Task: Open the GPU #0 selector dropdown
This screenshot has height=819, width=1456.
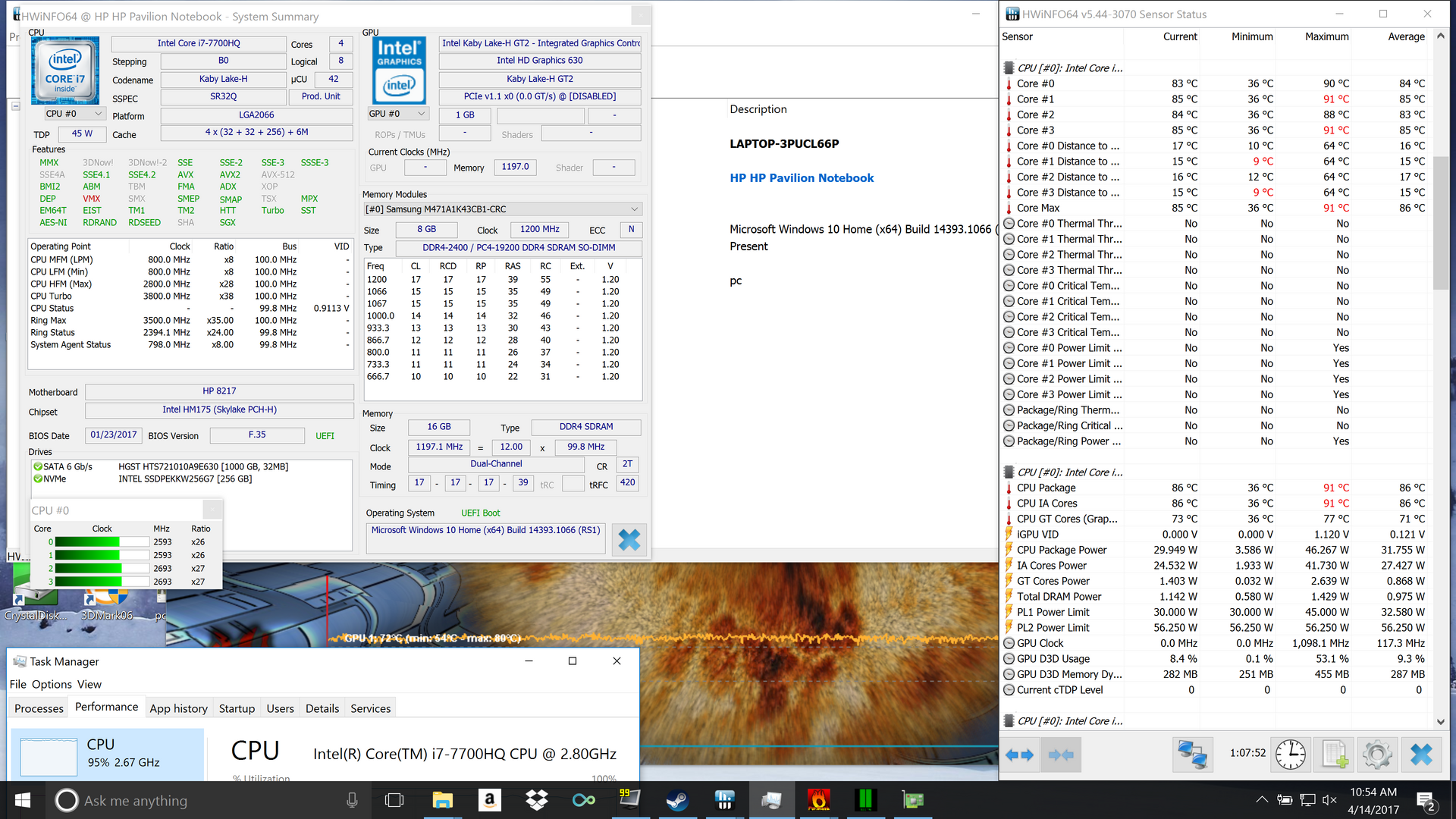Action: [397, 114]
